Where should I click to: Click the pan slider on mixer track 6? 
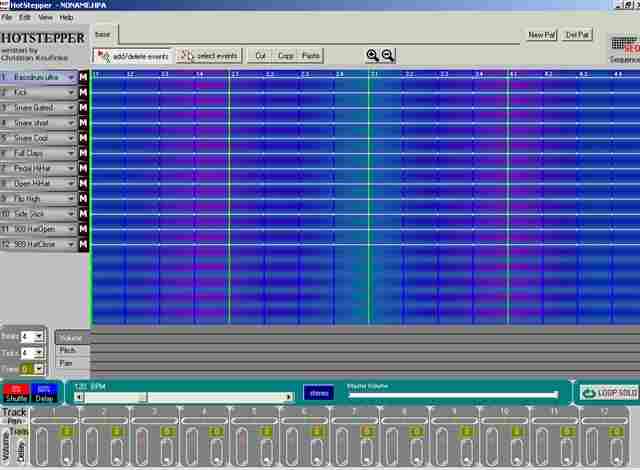click(x=304, y=420)
